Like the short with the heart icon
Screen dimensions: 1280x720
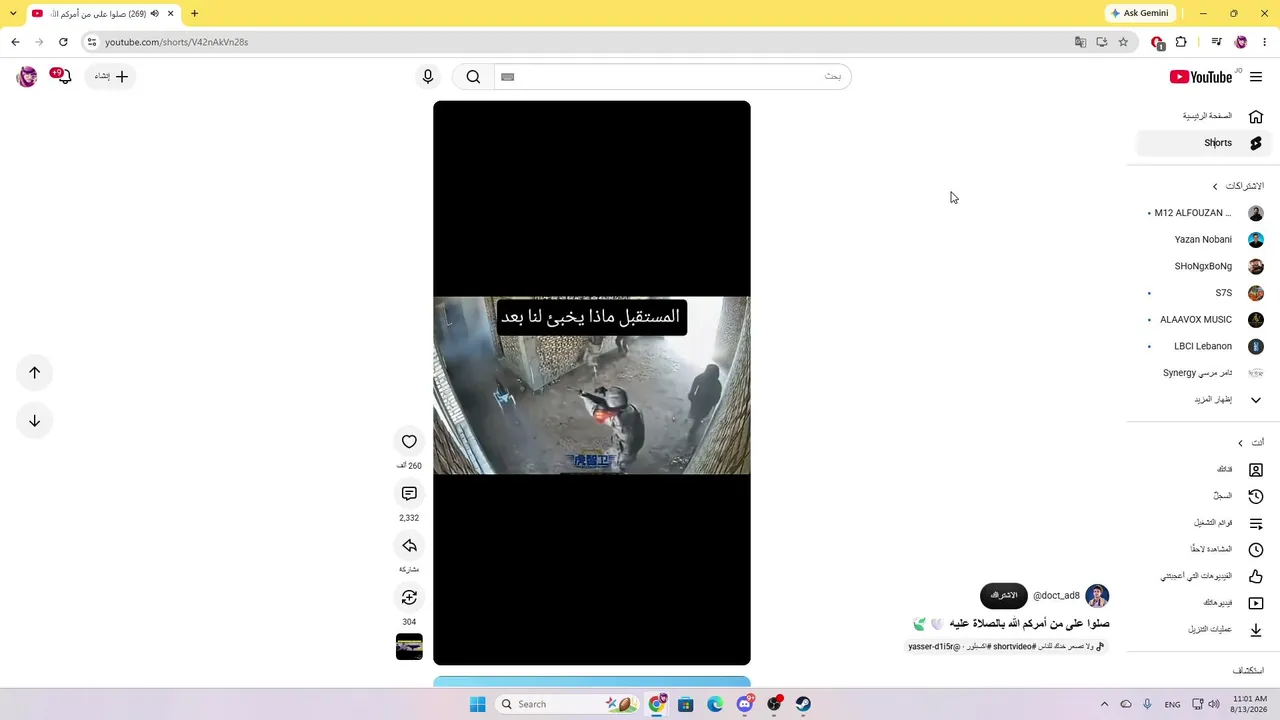(409, 441)
